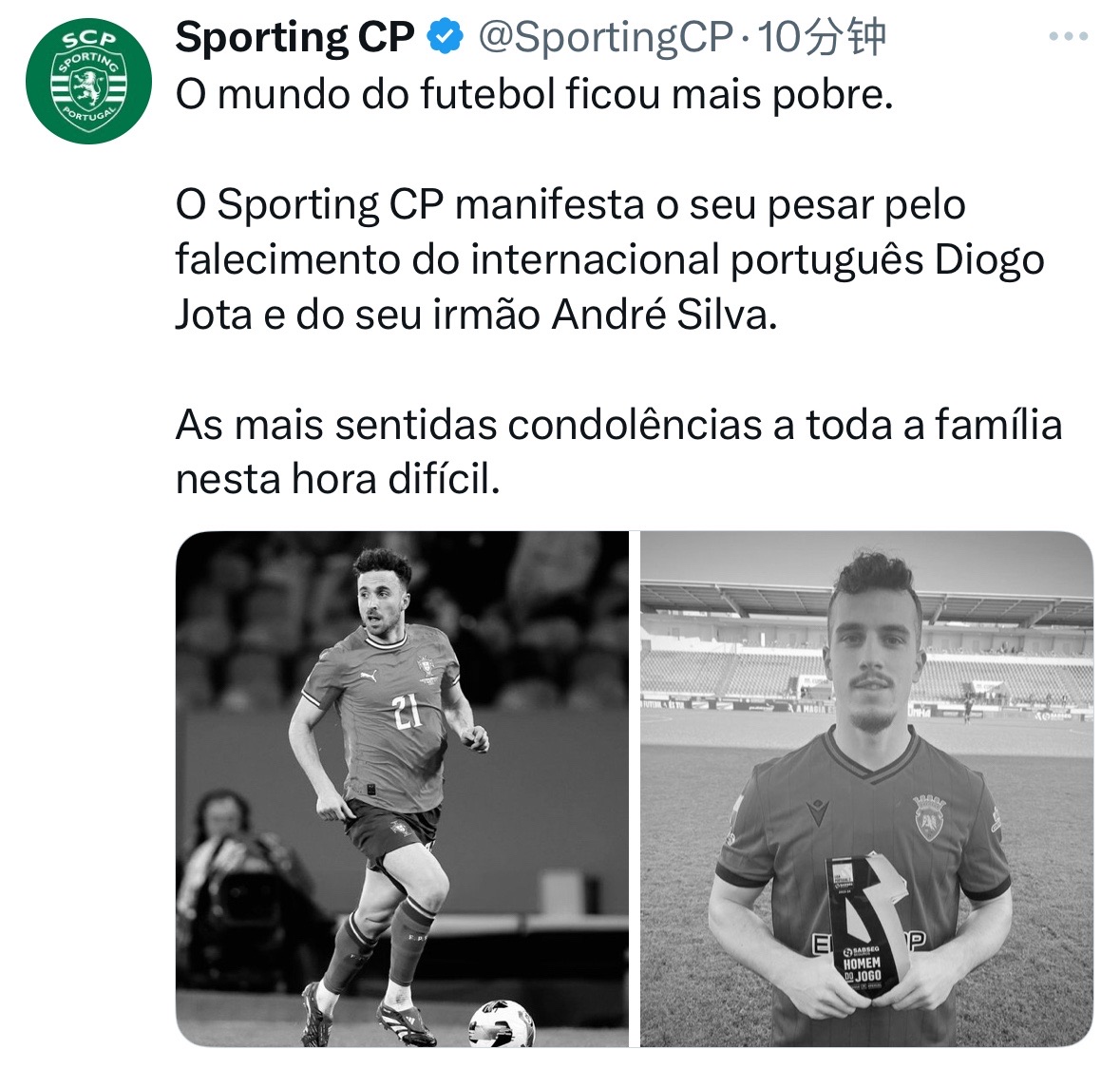Open the left black-and-white match photo
The width and height of the screenshot is (1120, 1069).
coord(402,789)
